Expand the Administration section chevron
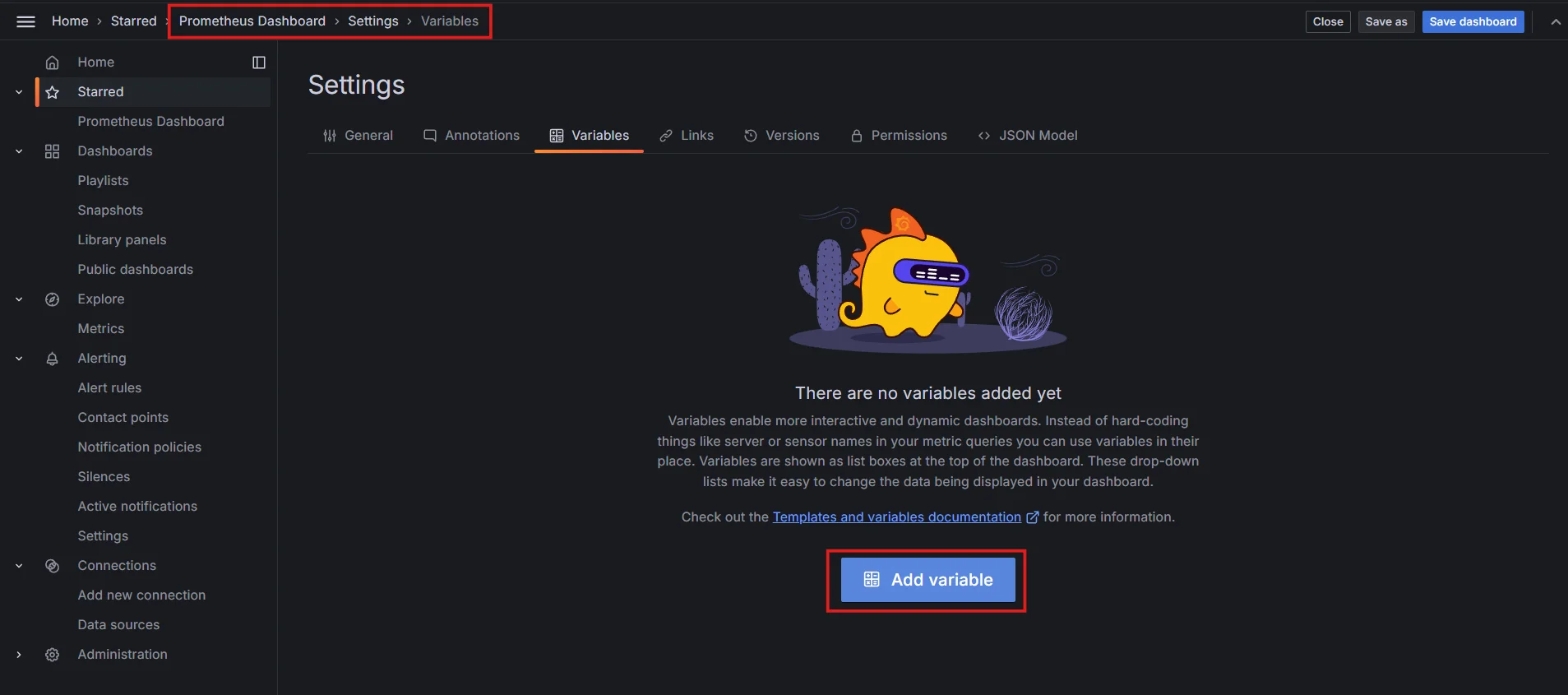The height and width of the screenshot is (695, 1568). 19,655
